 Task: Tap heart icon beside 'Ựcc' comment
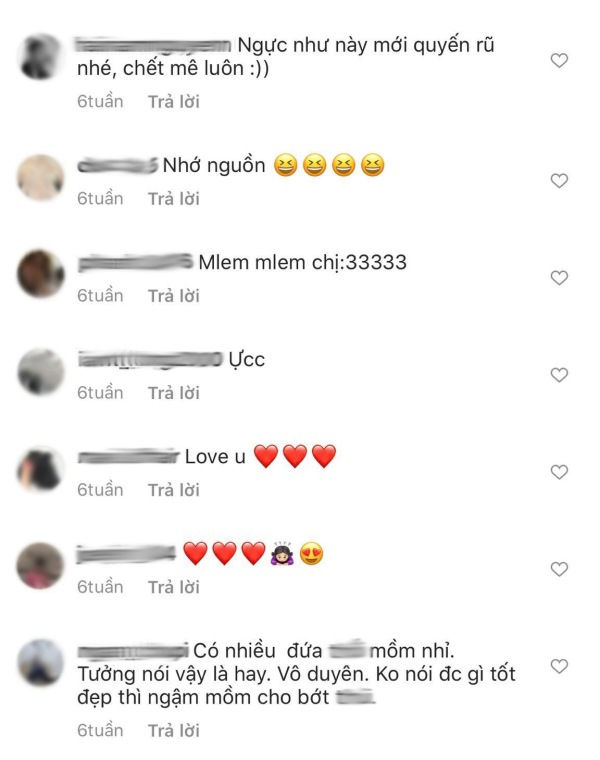pos(559,375)
